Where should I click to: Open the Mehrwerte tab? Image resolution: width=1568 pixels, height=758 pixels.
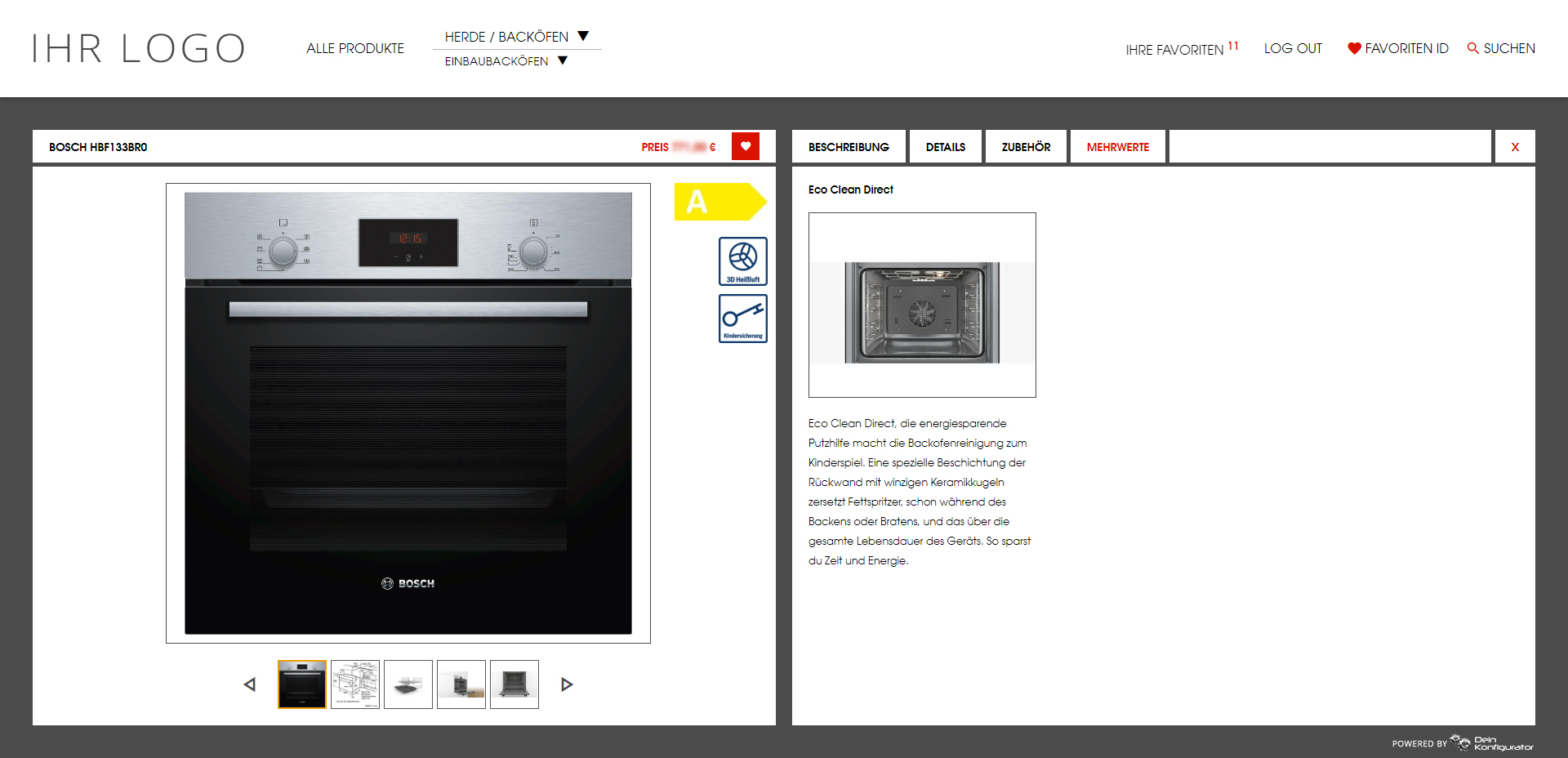pos(1117,147)
